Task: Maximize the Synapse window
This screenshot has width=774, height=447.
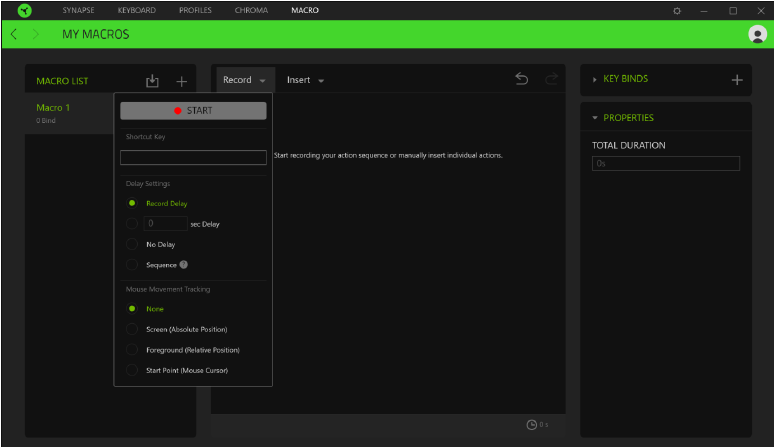Action: [x=733, y=11]
